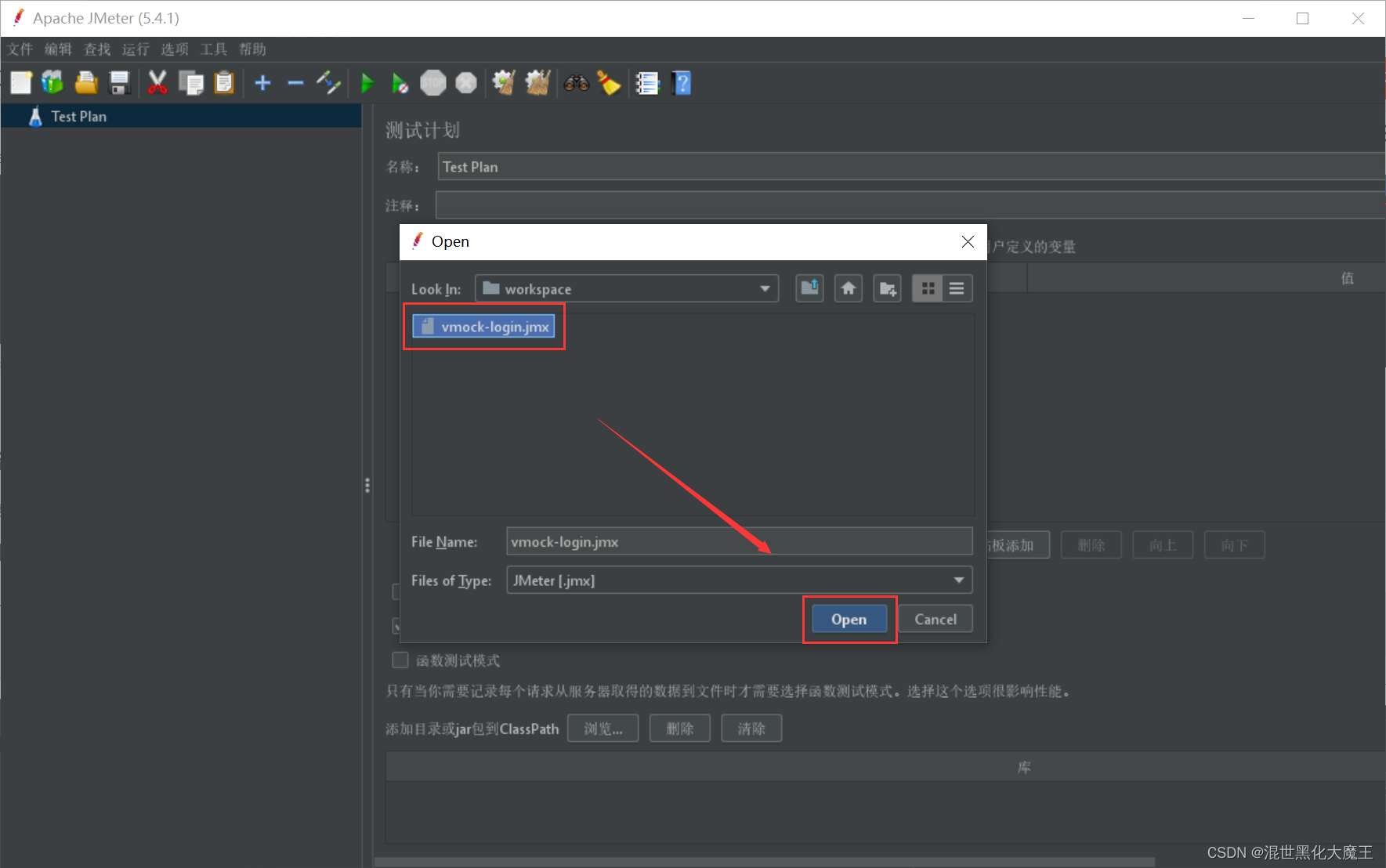Open the 选项 menu
1386x868 pixels.
(175, 49)
